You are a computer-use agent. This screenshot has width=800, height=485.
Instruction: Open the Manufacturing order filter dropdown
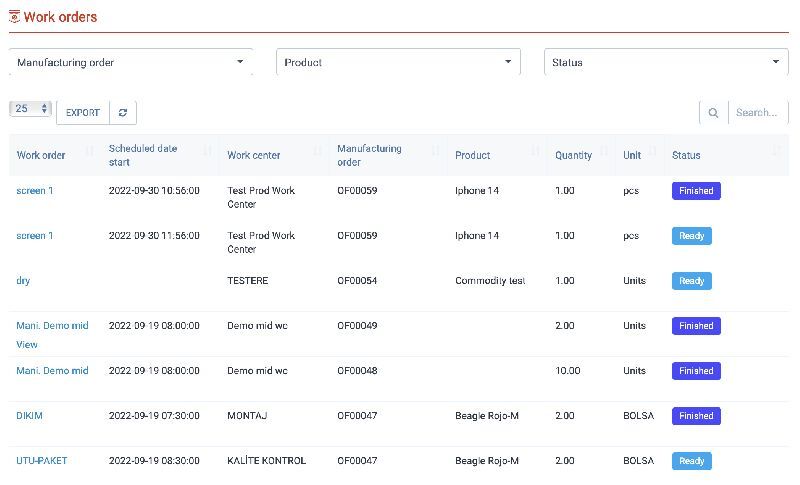pyautogui.click(x=130, y=62)
